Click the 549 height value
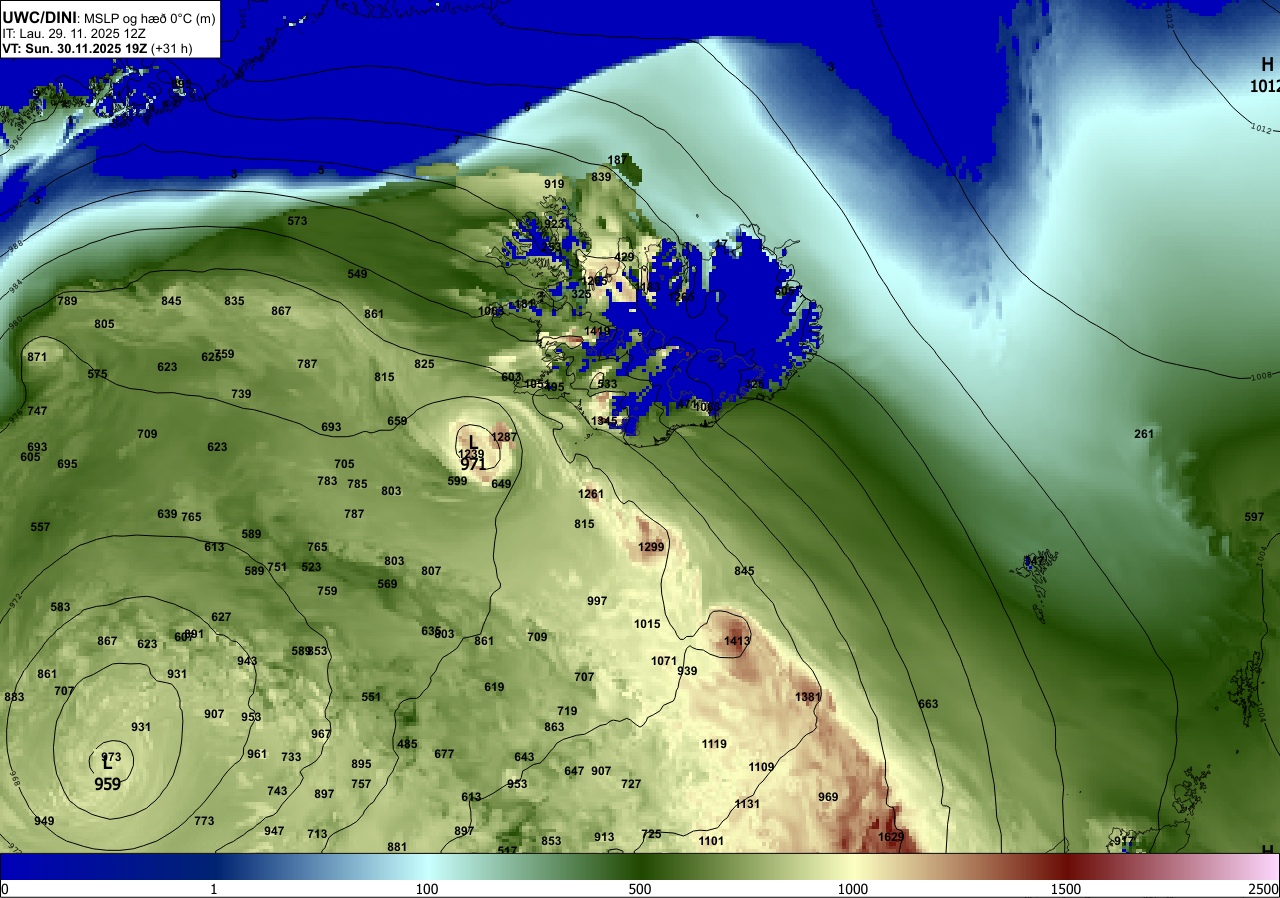 pos(357,274)
